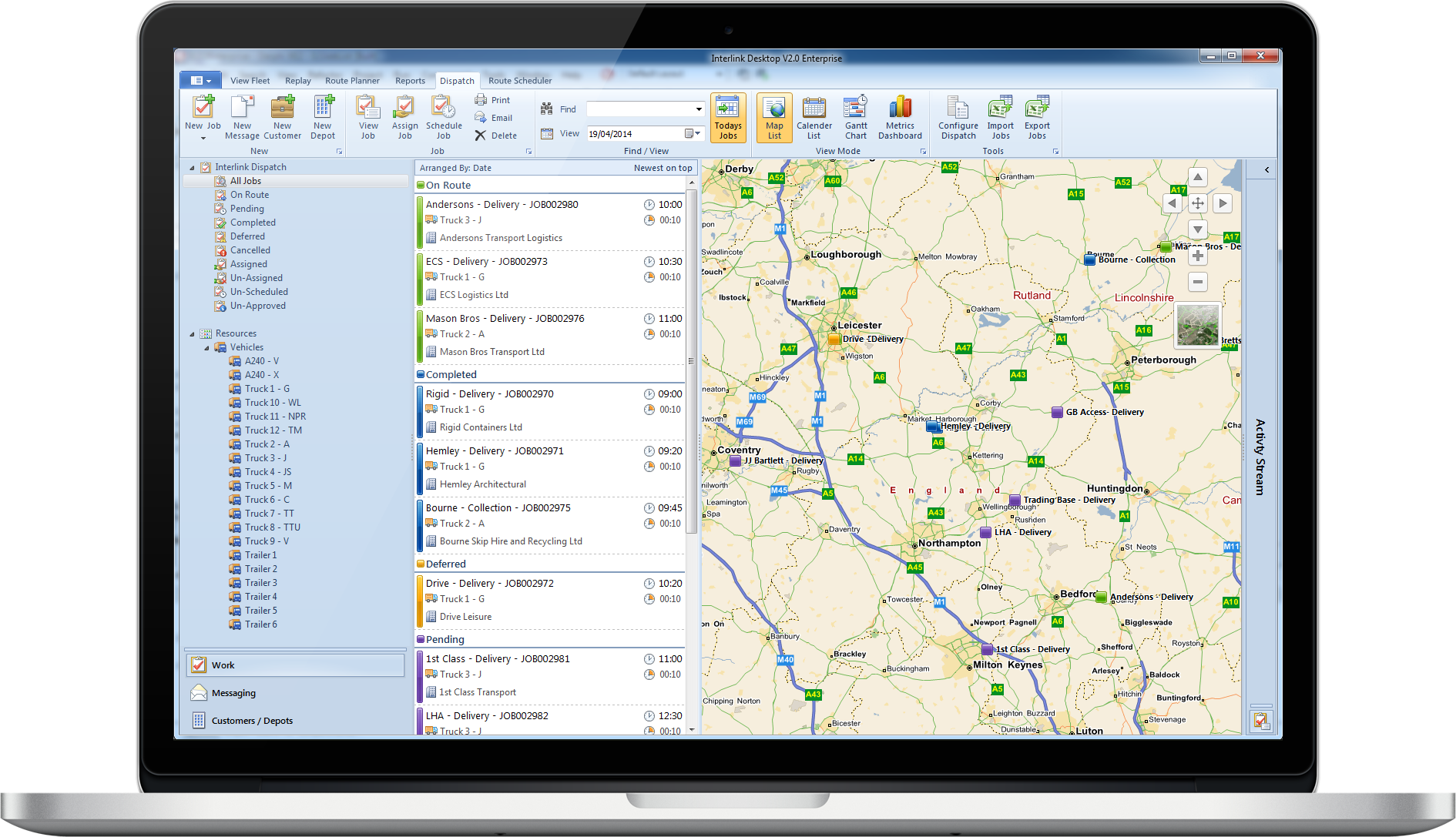Open the Reports ribbon tab
The width and height of the screenshot is (1456, 837).
coord(410,81)
